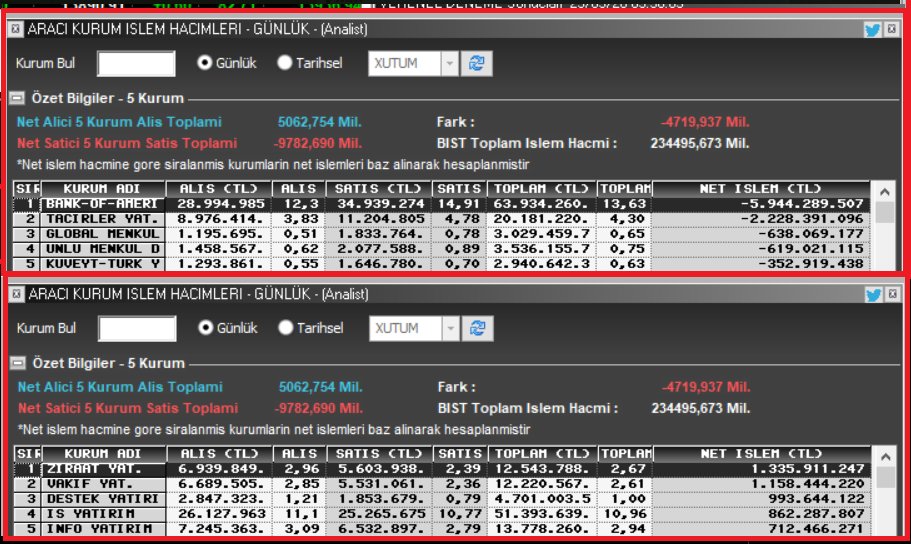Click the ALIS value 26.127.963
The height and width of the screenshot is (544, 911).
[x=222, y=514]
